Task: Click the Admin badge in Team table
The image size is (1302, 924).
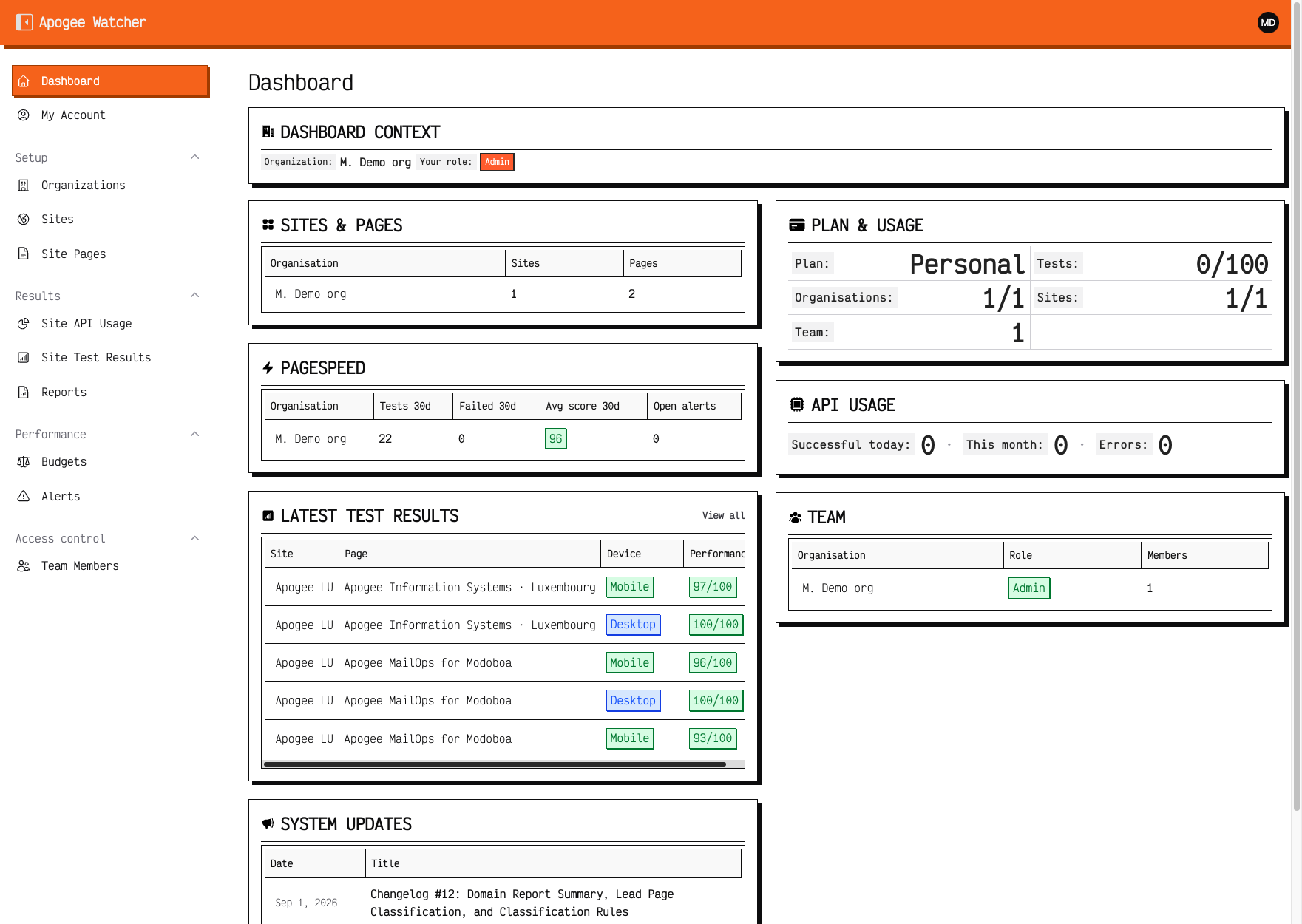Action: (1029, 588)
